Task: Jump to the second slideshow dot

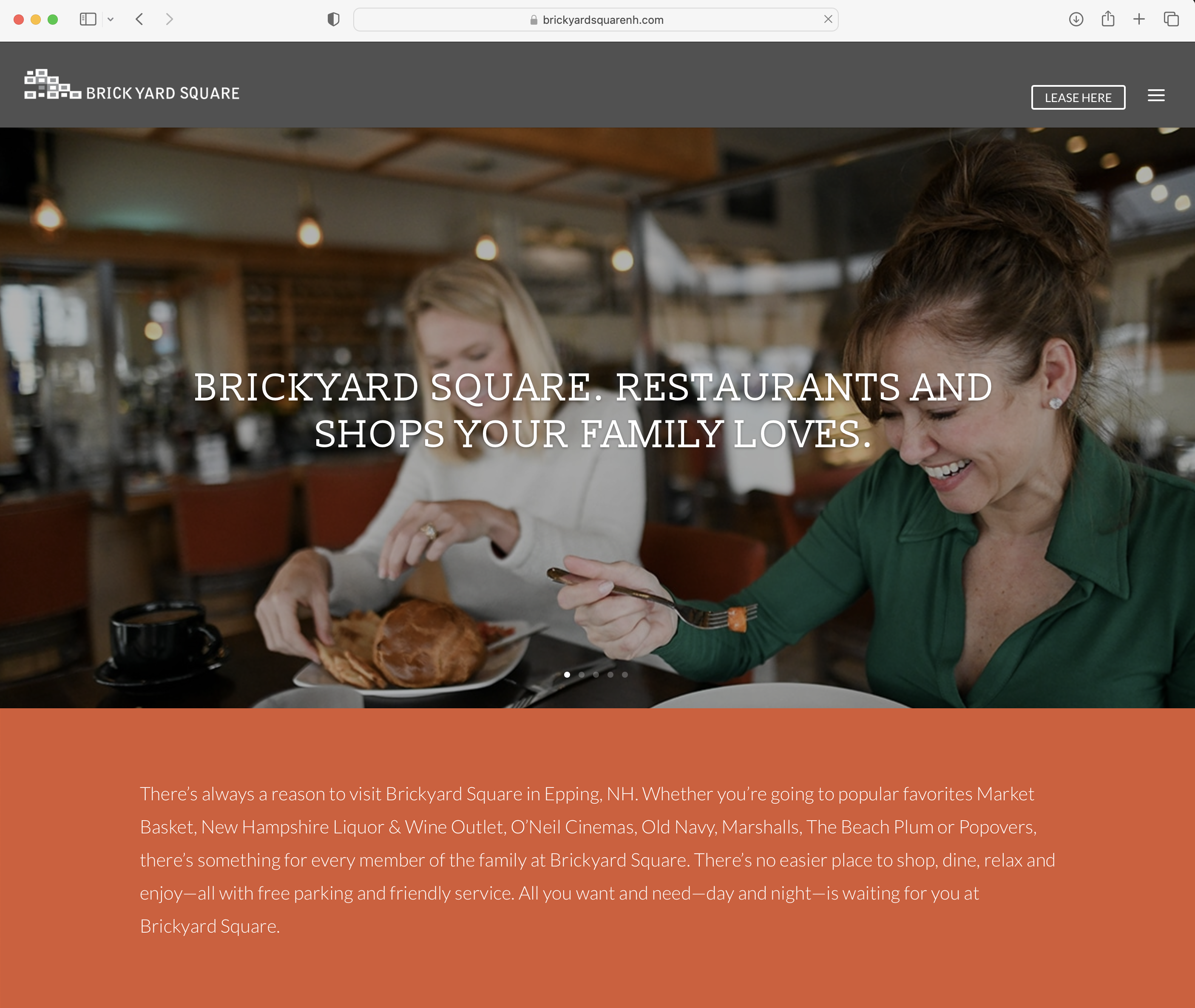Action: click(581, 674)
